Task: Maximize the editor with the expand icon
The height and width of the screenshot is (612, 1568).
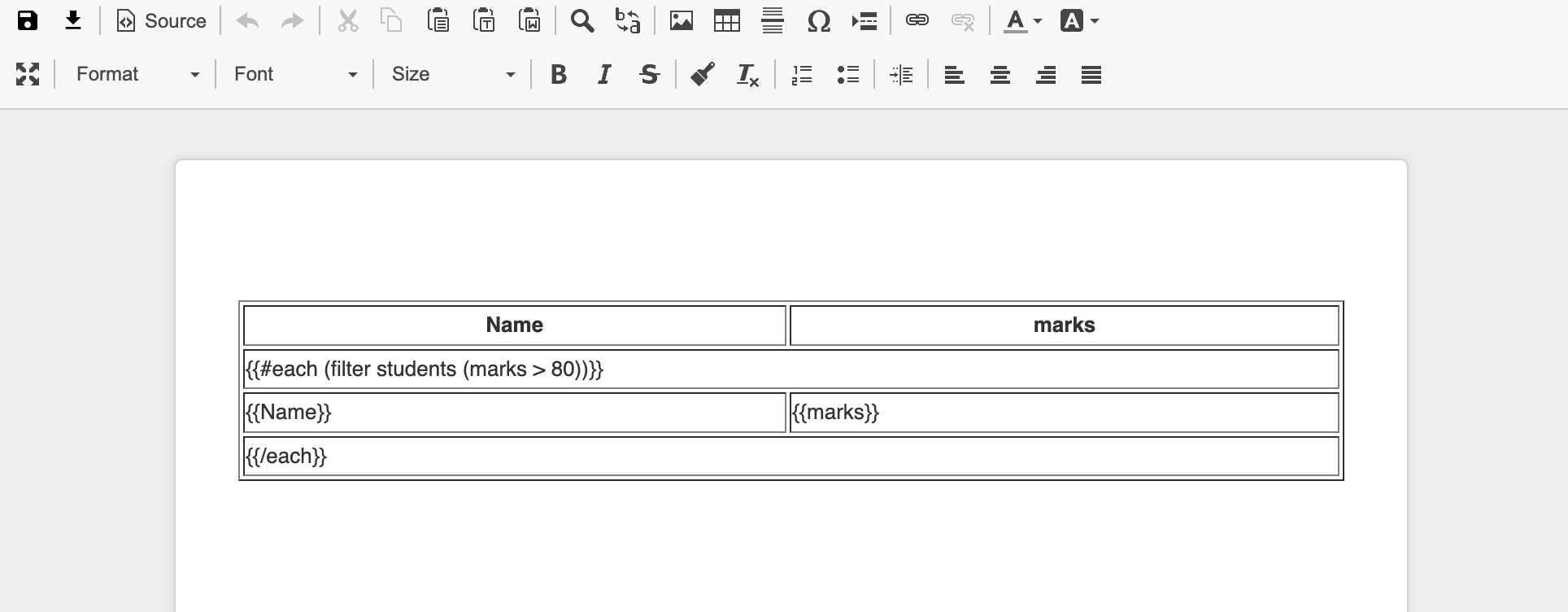Action: (x=28, y=75)
